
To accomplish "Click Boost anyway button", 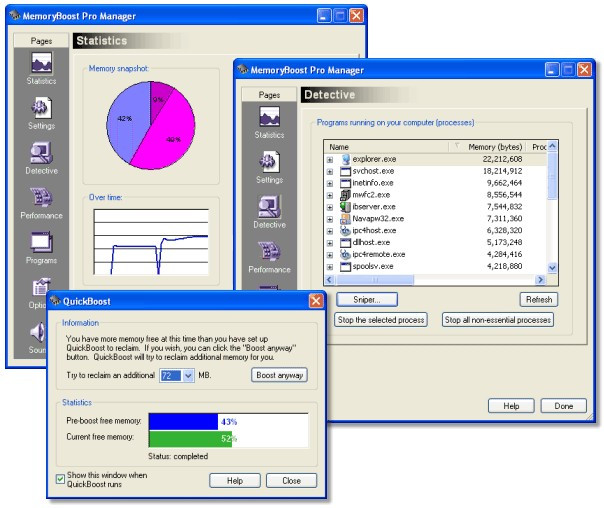I will tap(279, 375).
